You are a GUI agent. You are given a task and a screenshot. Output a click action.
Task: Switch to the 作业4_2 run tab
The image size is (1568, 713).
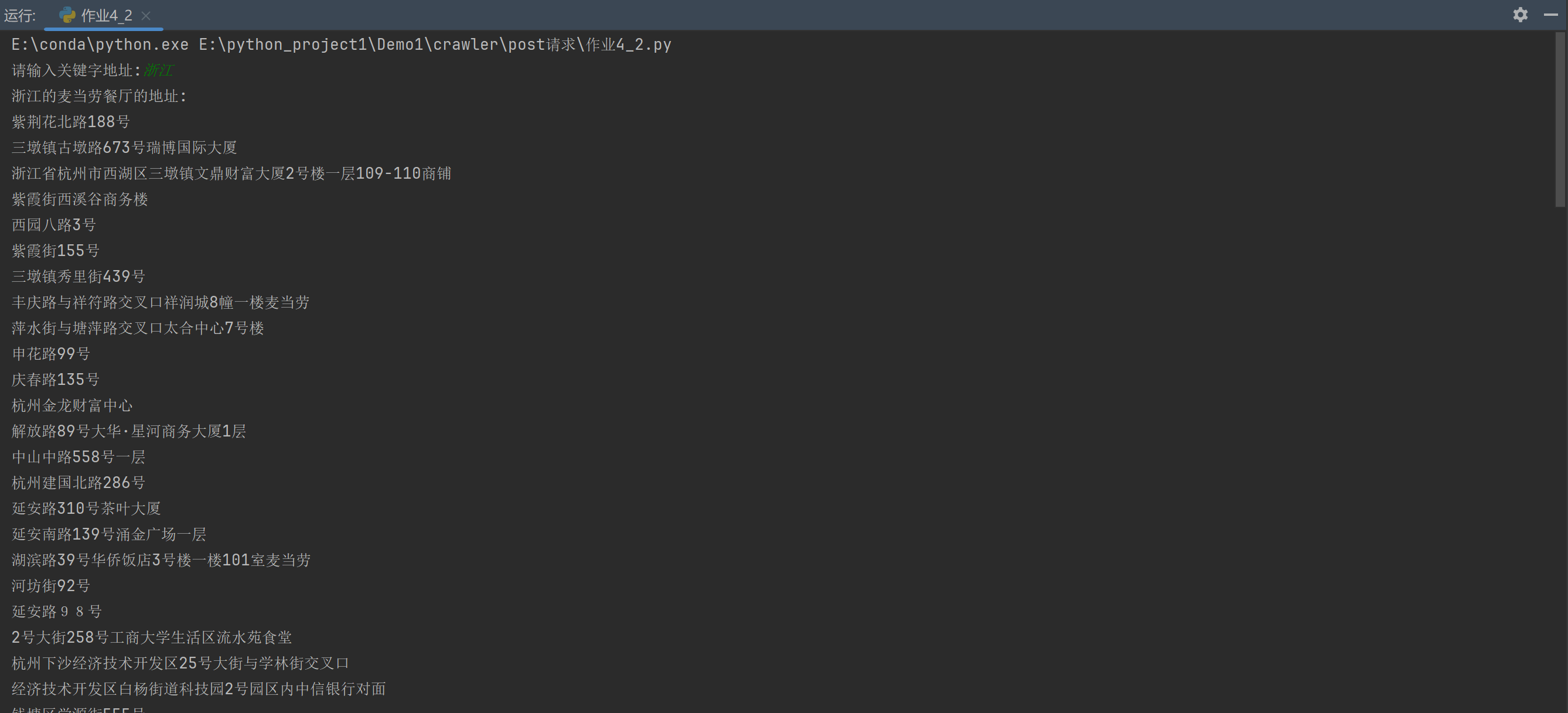(107, 16)
